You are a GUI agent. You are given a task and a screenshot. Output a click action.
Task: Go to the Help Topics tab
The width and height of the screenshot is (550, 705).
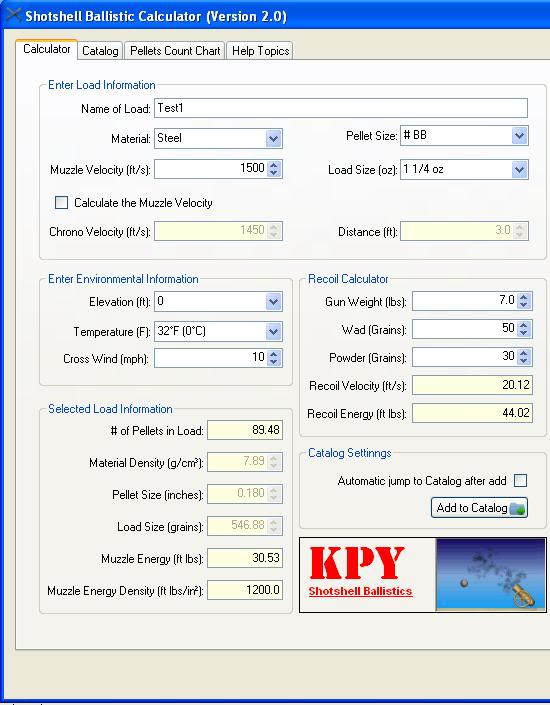(x=260, y=51)
